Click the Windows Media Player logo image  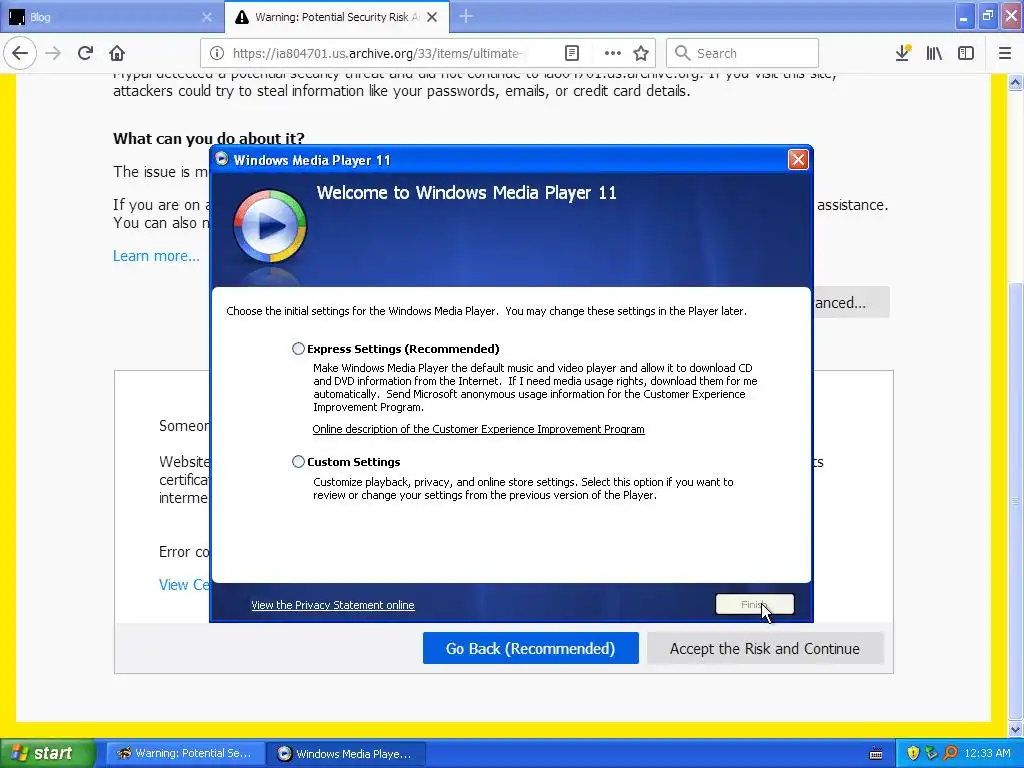[270, 226]
